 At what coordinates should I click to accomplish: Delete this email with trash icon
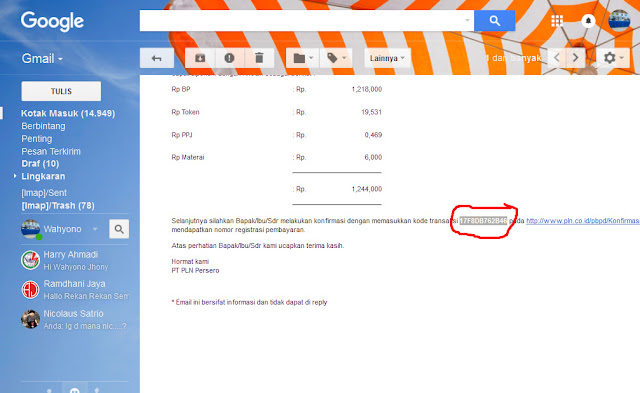[259, 58]
